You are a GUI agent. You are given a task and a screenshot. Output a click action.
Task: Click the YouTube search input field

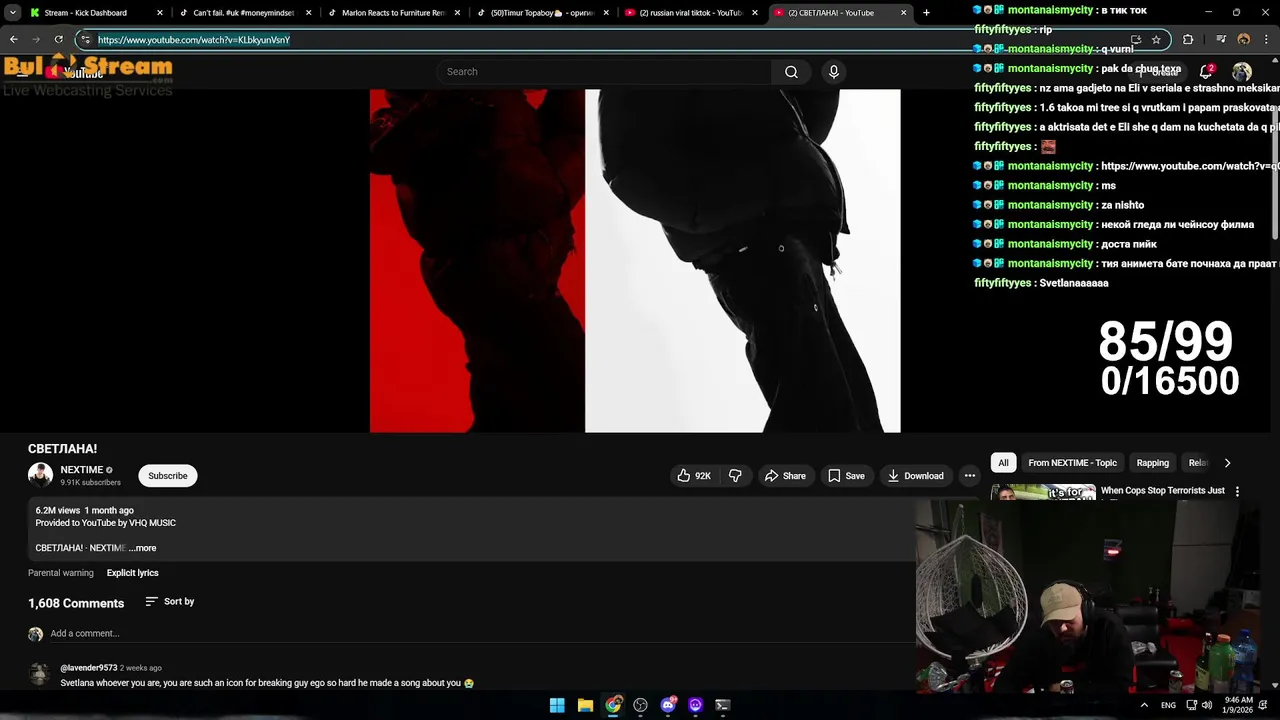point(604,72)
